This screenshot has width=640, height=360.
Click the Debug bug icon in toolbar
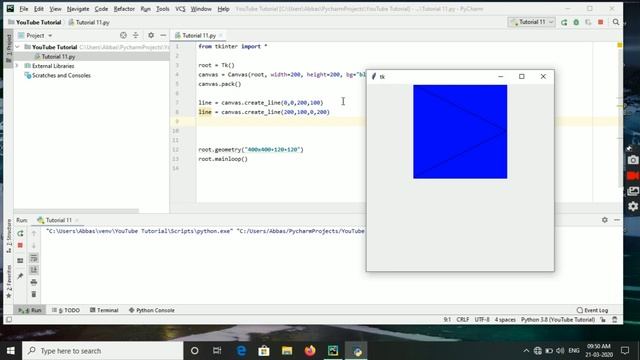[576, 22]
